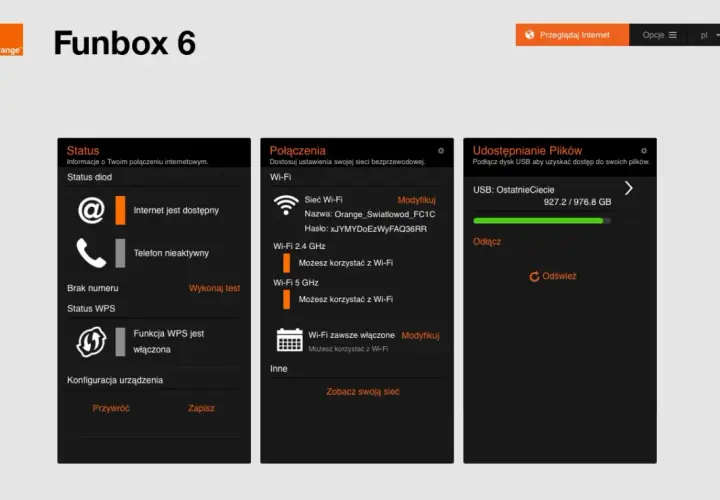Click the Odśwież refresh link

[553, 276]
